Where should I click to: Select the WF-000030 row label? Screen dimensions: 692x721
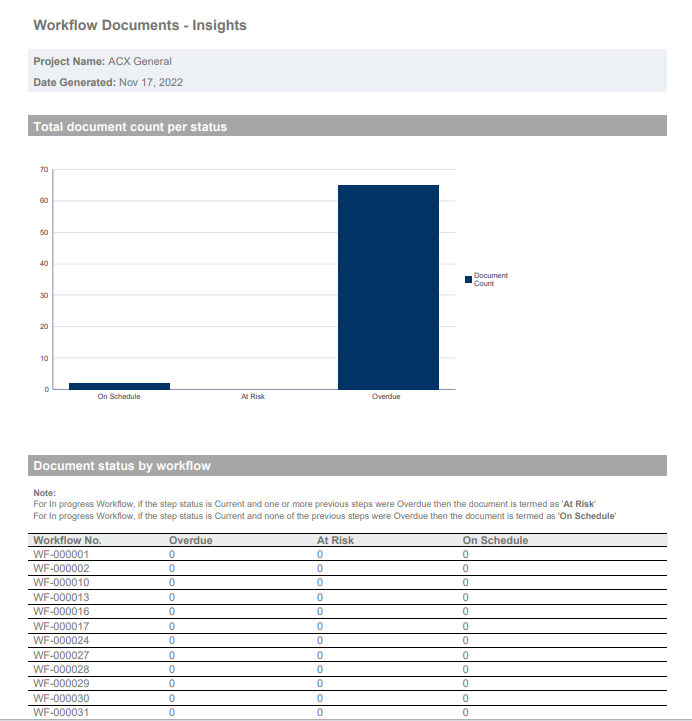coord(61,698)
